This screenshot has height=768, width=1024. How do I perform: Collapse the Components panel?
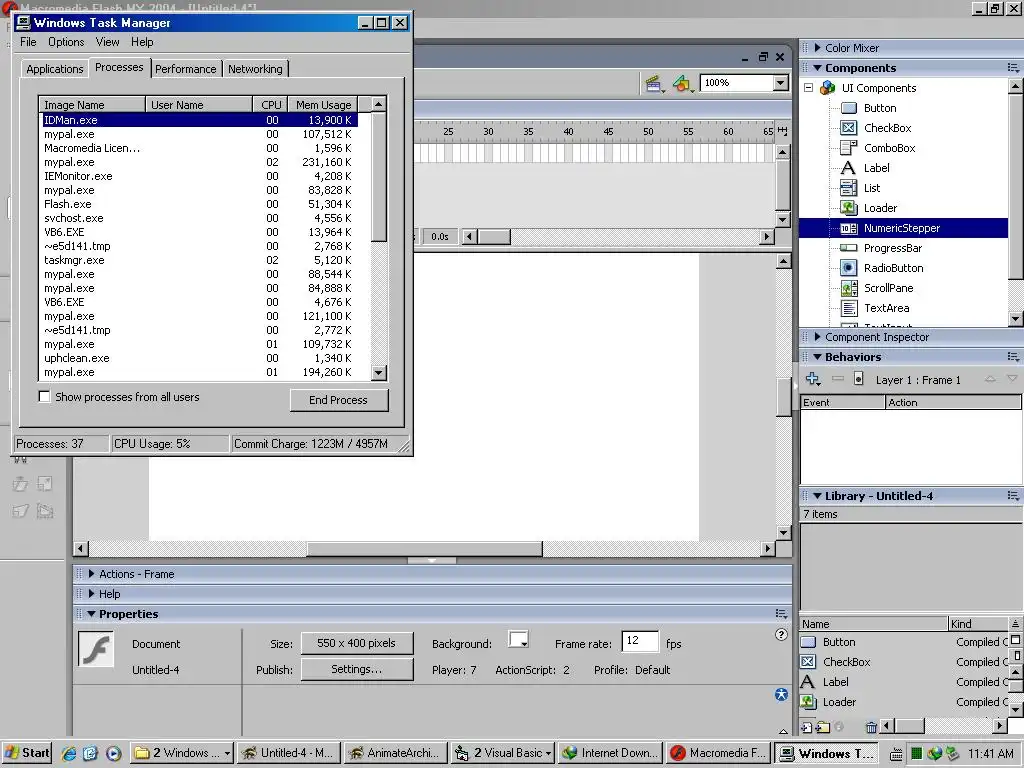pos(817,68)
